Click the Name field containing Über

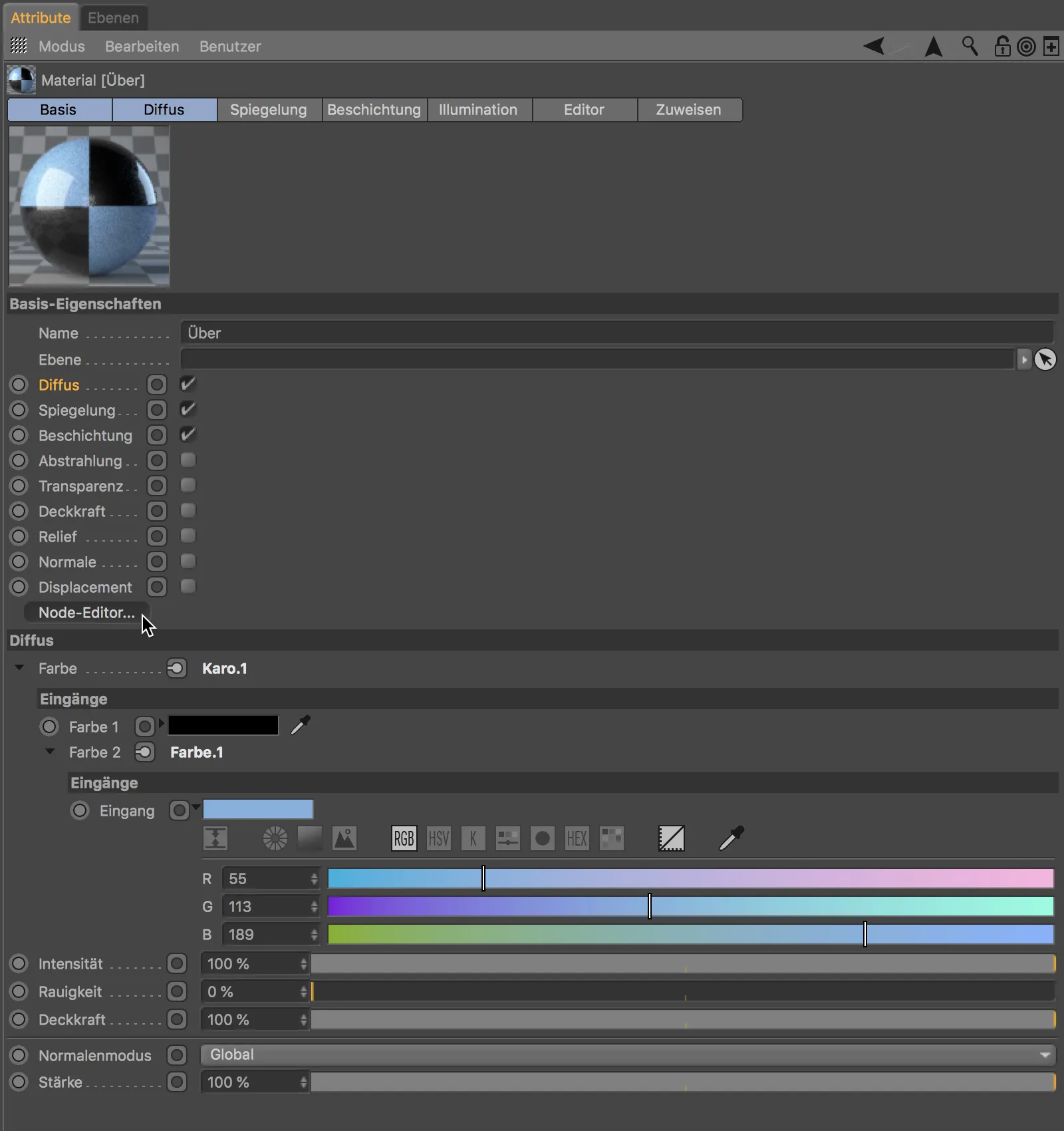point(618,333)
